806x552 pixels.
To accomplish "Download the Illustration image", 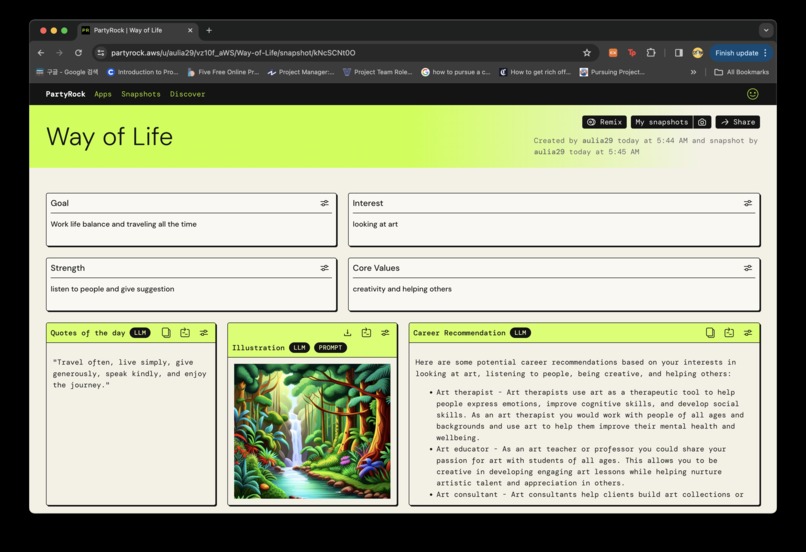I will click(x=347, y=333).
